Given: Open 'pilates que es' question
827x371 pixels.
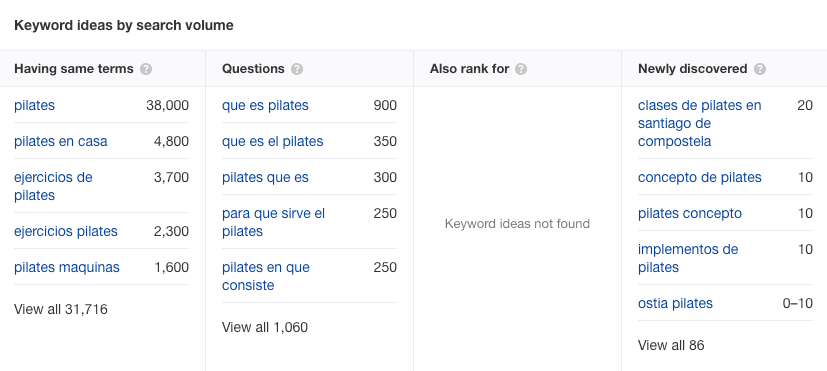Looking at the screenshot, I should [265, 177].
